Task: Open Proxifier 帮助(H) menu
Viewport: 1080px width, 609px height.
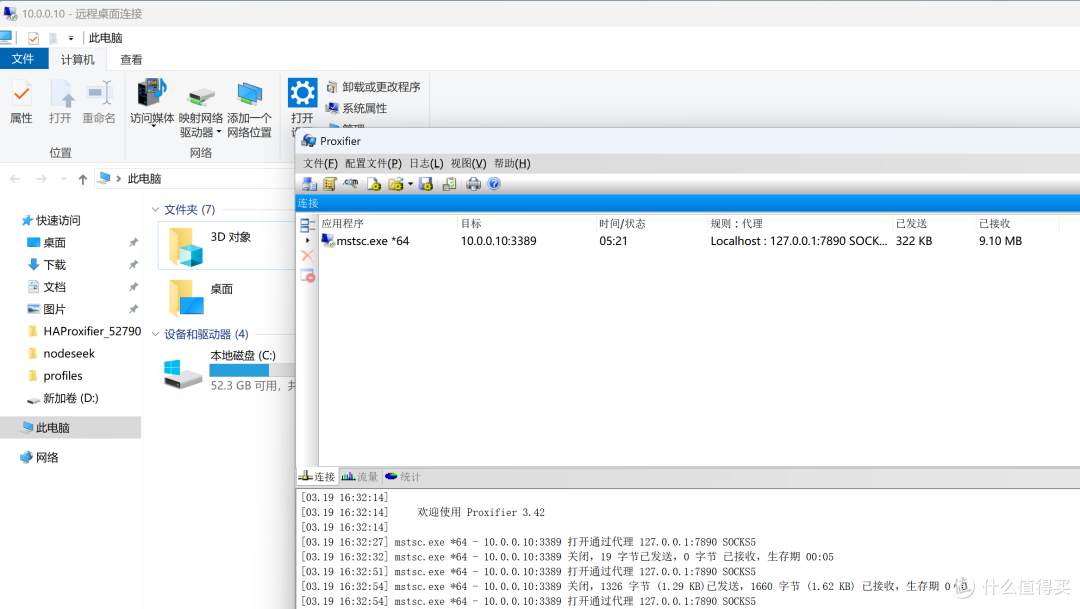Action: coord(512,163)
